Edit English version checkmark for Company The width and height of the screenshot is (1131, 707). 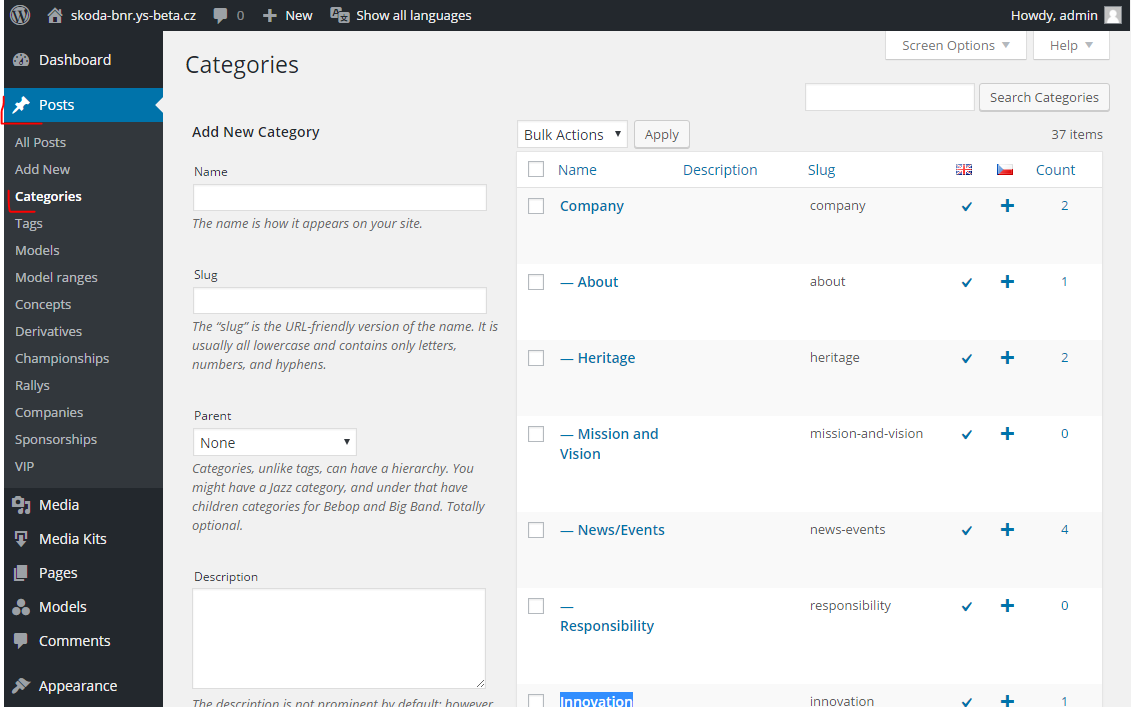point(967,206)
